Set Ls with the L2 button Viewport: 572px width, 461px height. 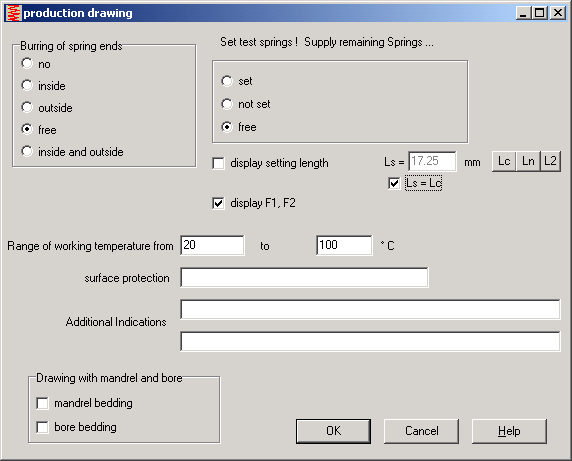(x=550, y=161)
